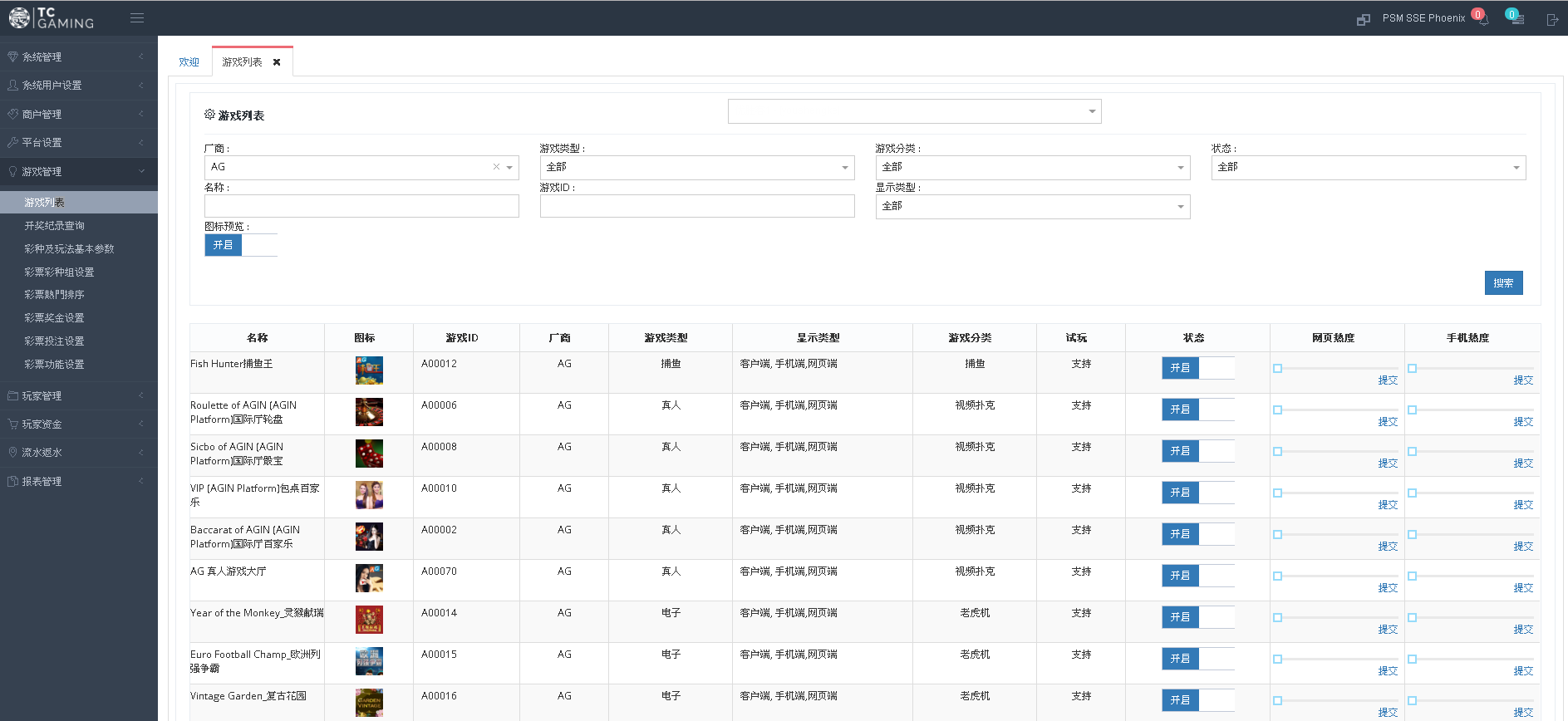
Task: Click the 平台设置 wrench icon in sidebar
Action: click(12, 143)
